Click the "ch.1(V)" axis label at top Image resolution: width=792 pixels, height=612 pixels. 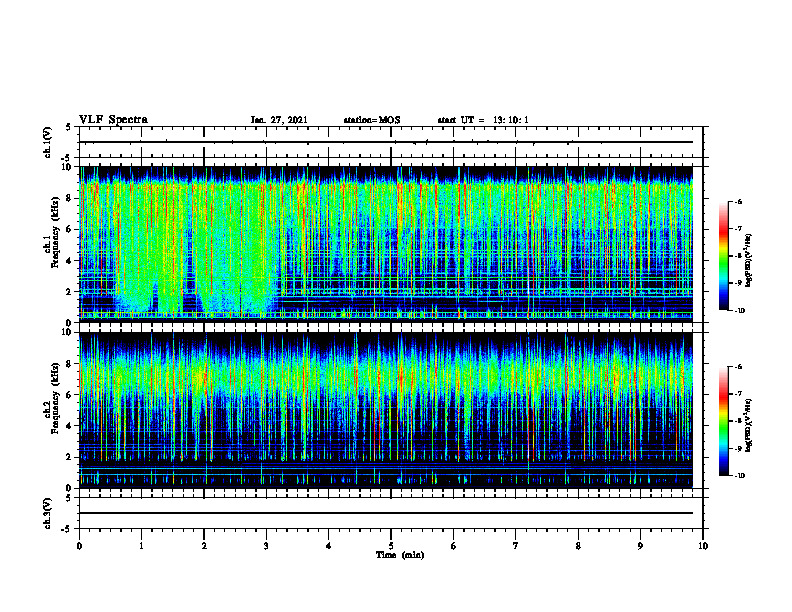coord(48,142)
